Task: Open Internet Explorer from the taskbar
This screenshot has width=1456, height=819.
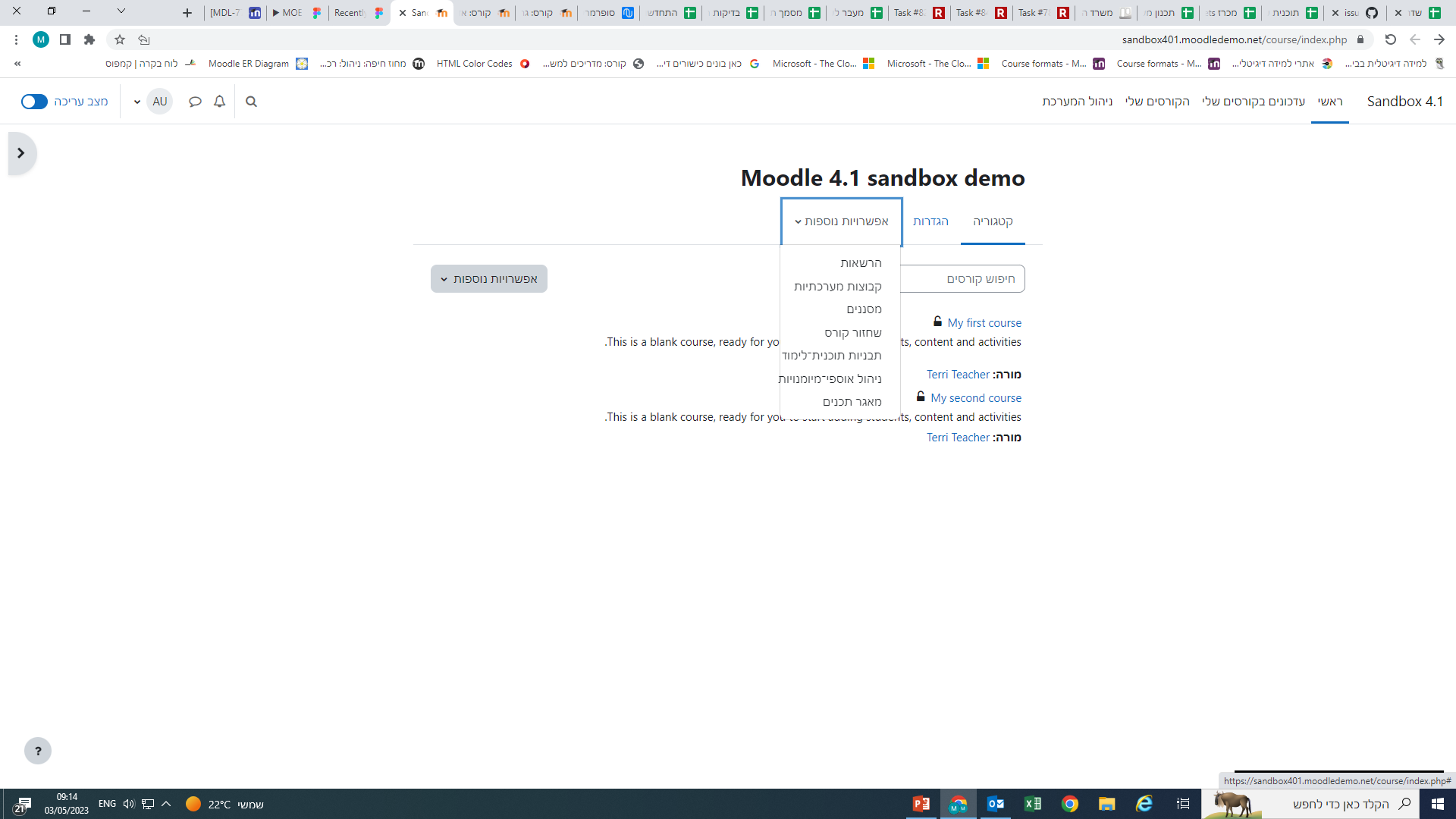Action: 1144,804
